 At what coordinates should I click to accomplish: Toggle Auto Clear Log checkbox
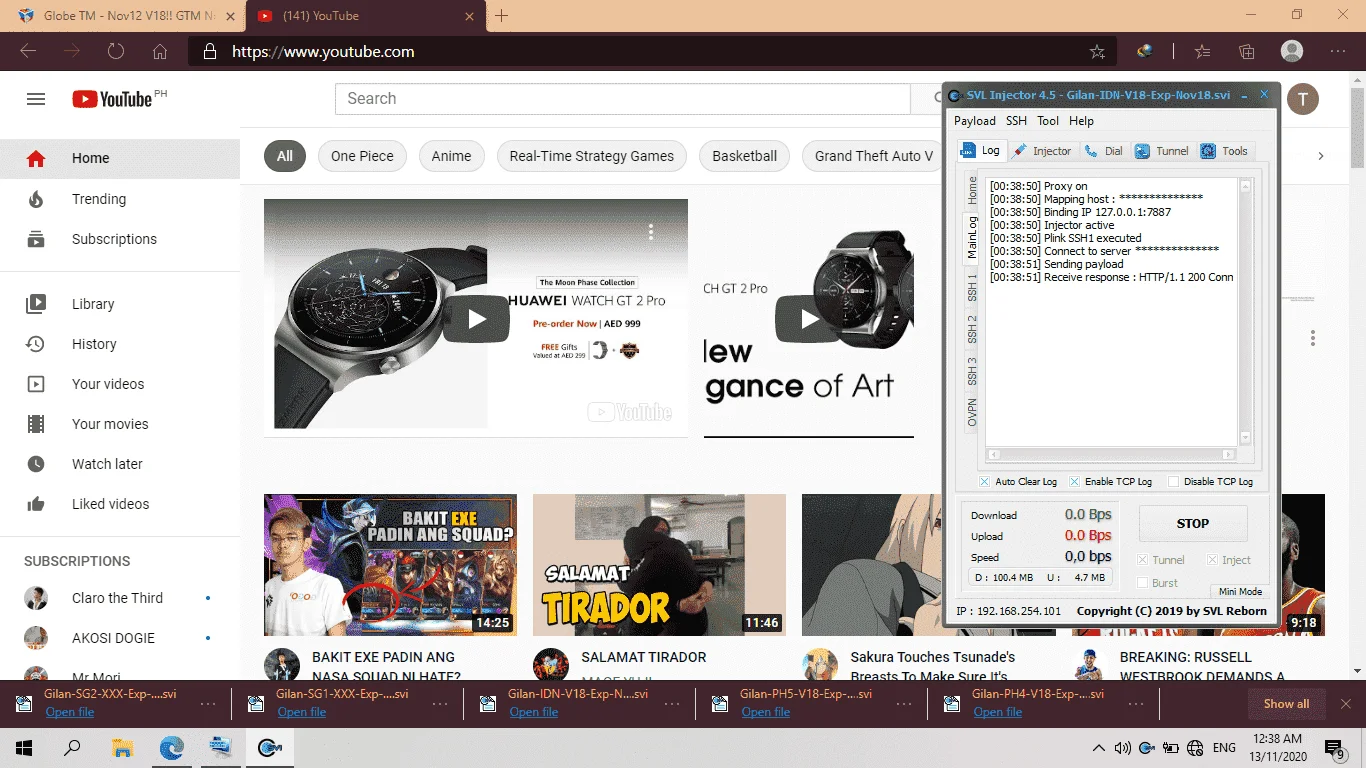[985, 482]
